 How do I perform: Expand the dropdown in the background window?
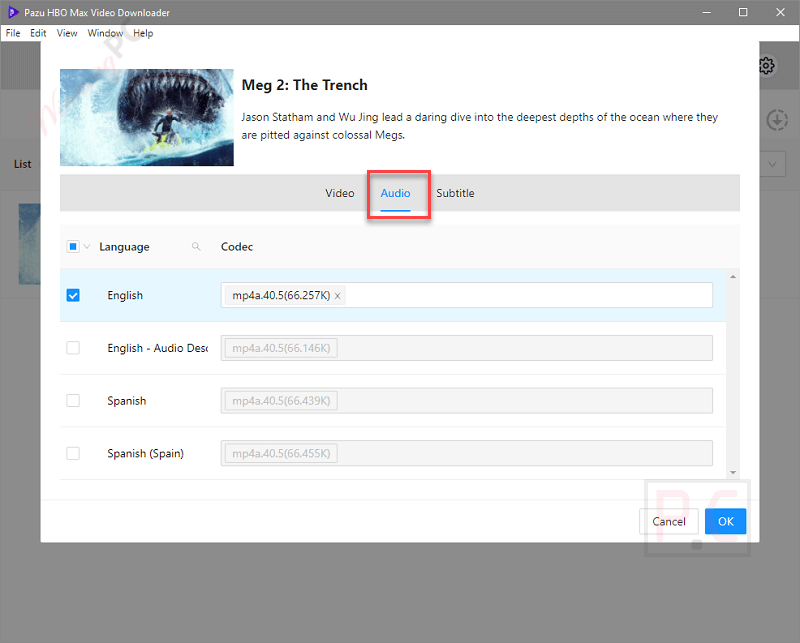pos(772,164)
